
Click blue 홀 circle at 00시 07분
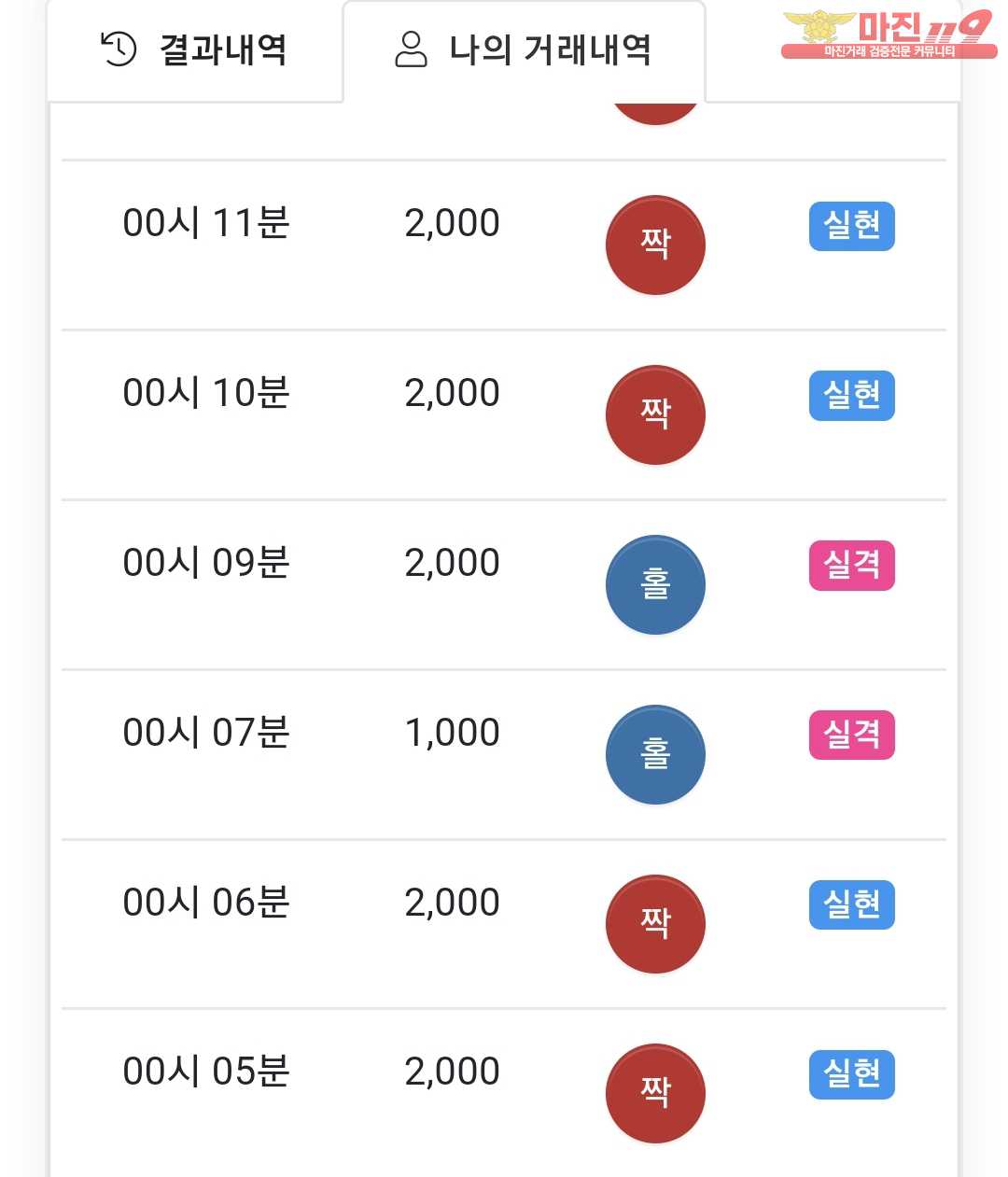[x=655, y=754]
